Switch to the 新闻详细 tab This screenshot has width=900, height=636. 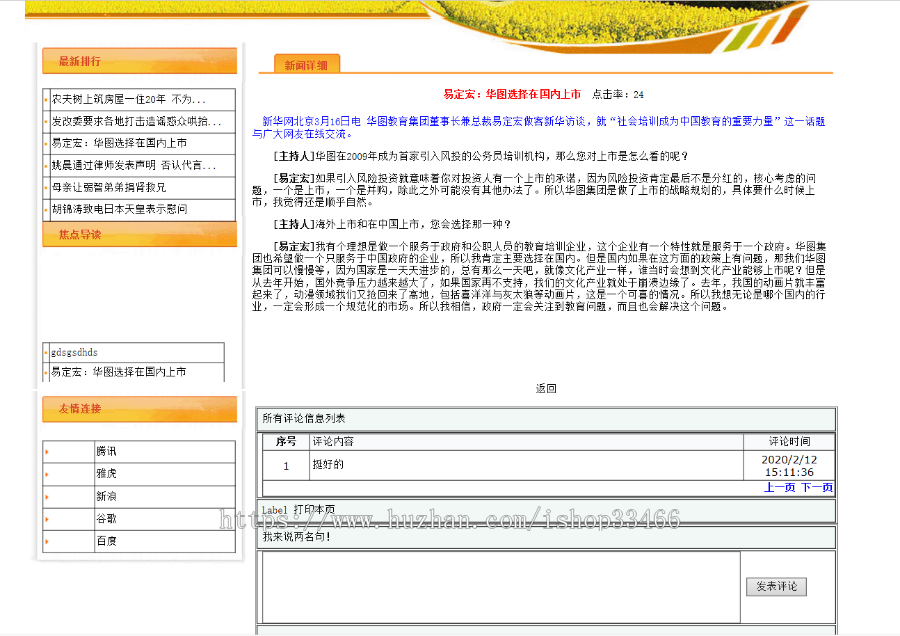tap(305, 62)
